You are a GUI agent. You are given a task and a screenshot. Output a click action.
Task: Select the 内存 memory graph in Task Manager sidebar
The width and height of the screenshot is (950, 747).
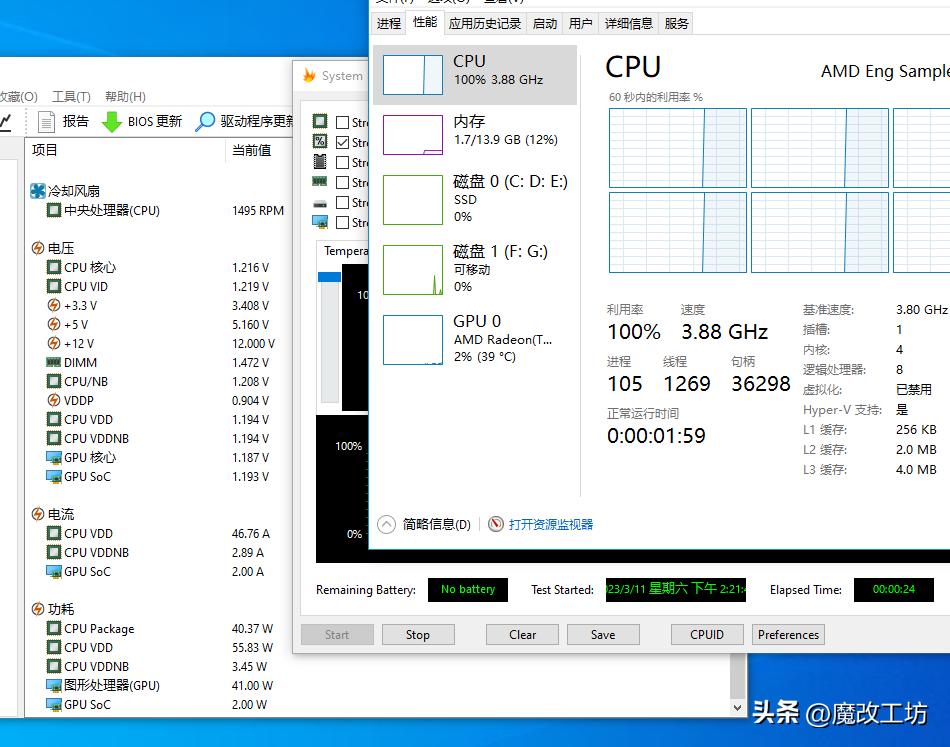click(x=413, y=133)
